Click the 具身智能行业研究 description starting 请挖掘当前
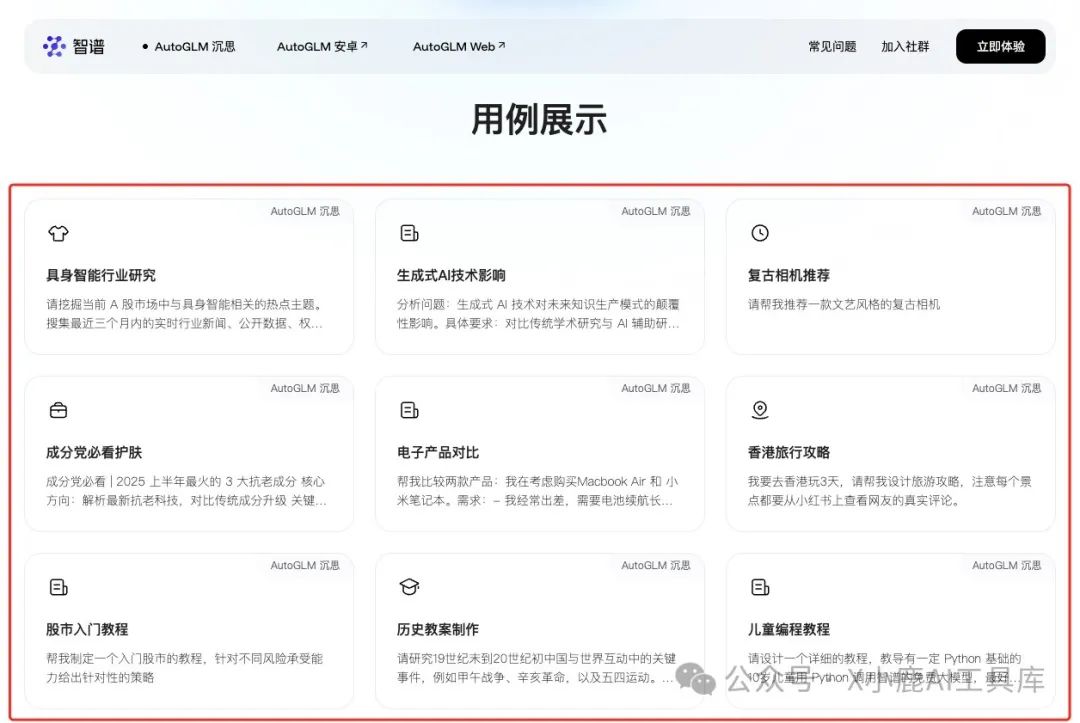Image resolution: width=1080 pixels, height=723 pixels. point(185,314)
